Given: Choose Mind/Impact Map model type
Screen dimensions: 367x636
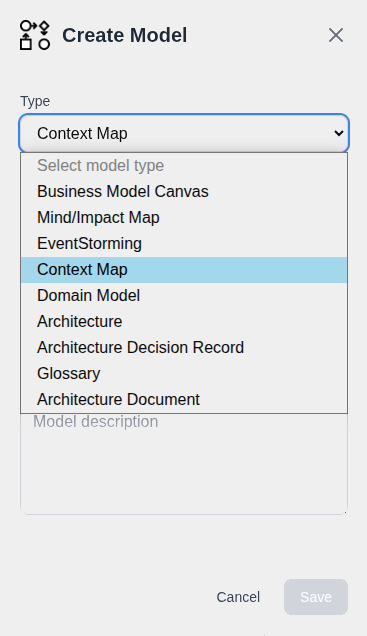Looking at the screenshot, I should click(184, 217).
